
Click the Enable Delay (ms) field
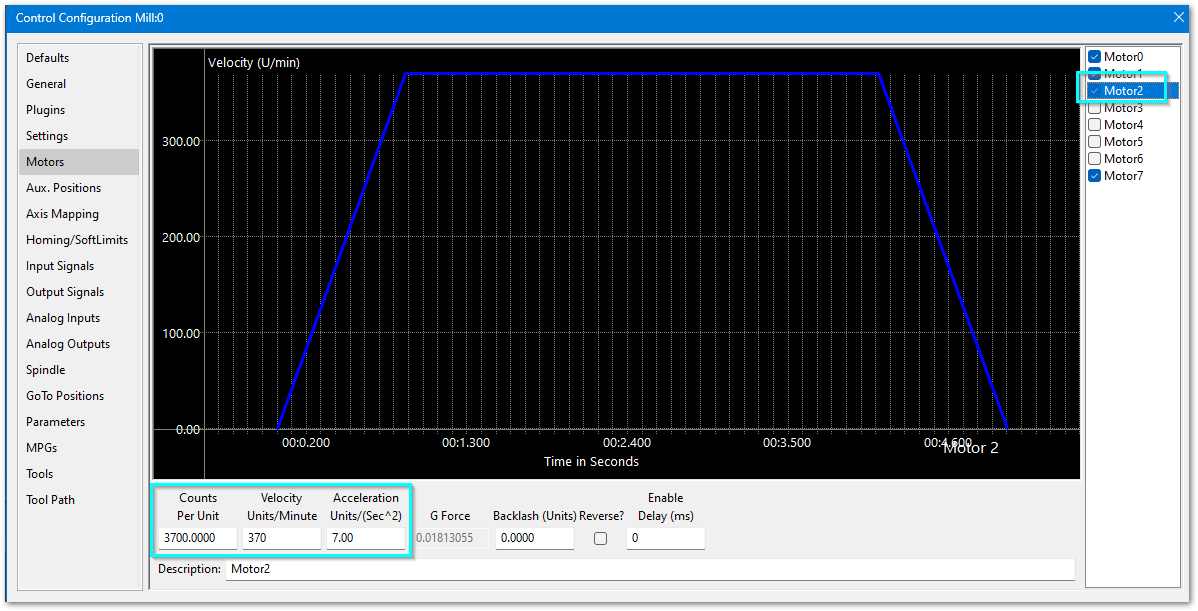665,538
